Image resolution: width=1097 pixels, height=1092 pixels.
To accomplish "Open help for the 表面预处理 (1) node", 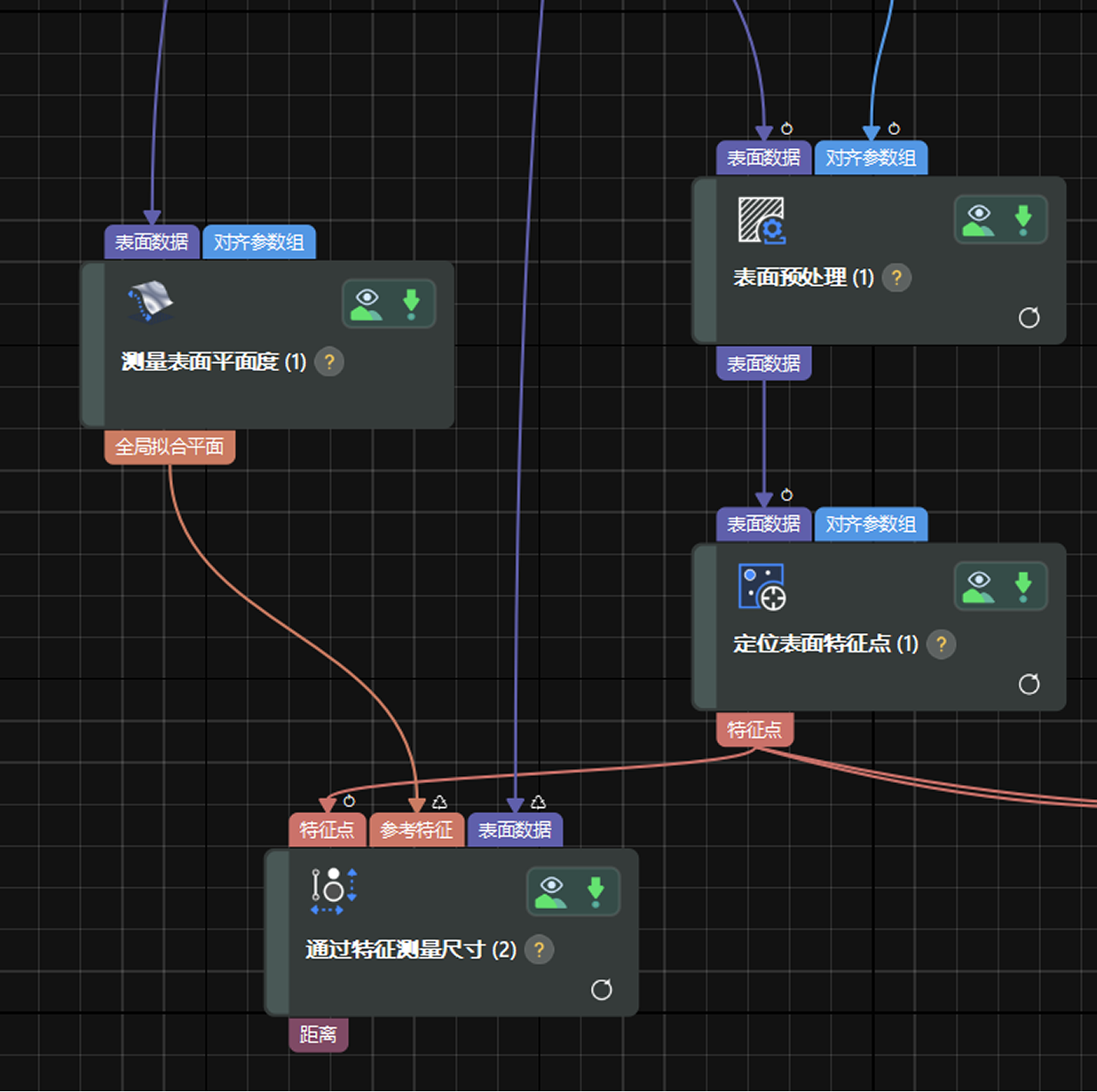I will [x=896, y=278].
